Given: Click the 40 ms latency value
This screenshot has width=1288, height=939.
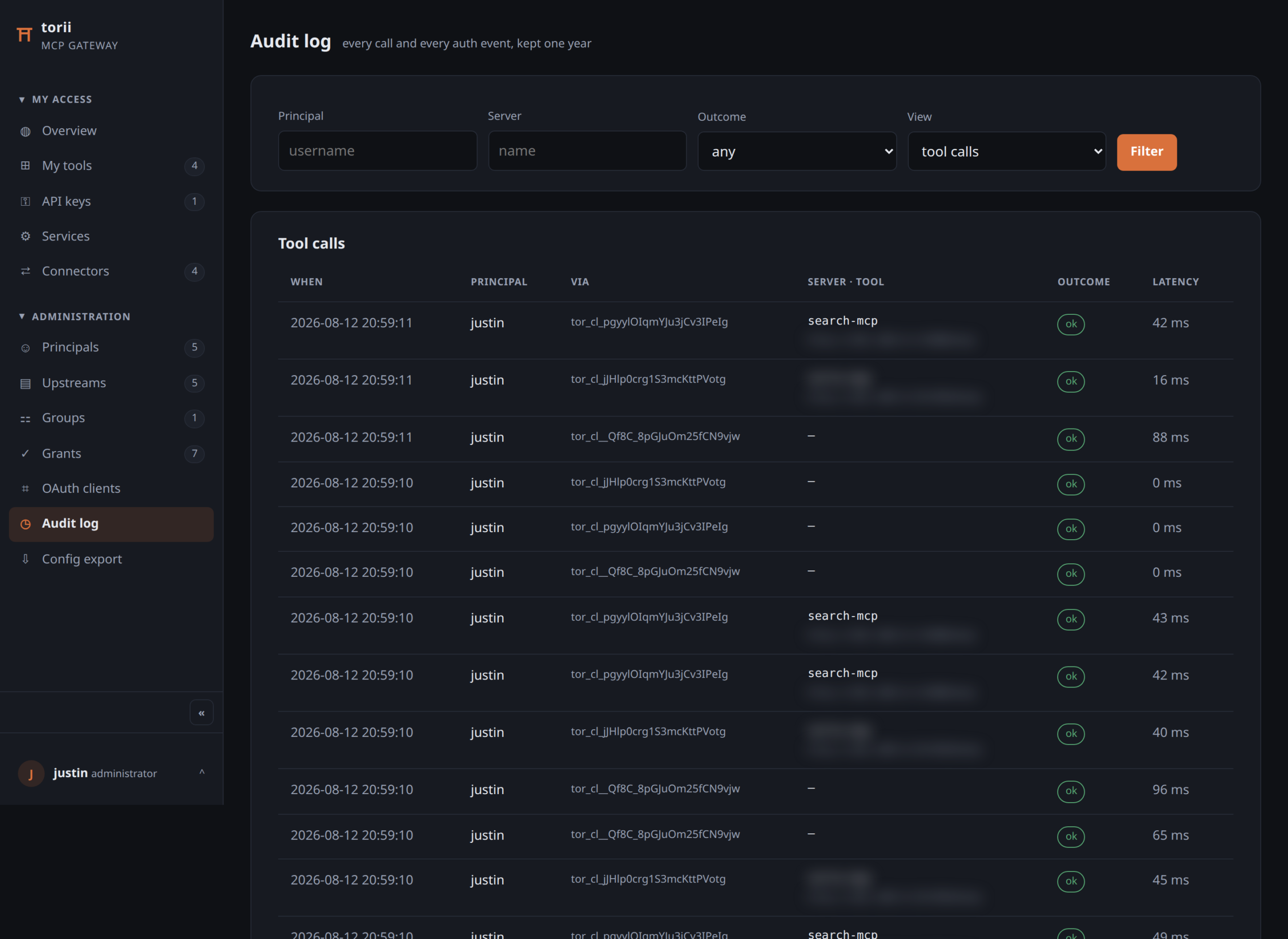Looking at the screenshot, I should (1170, 733).
